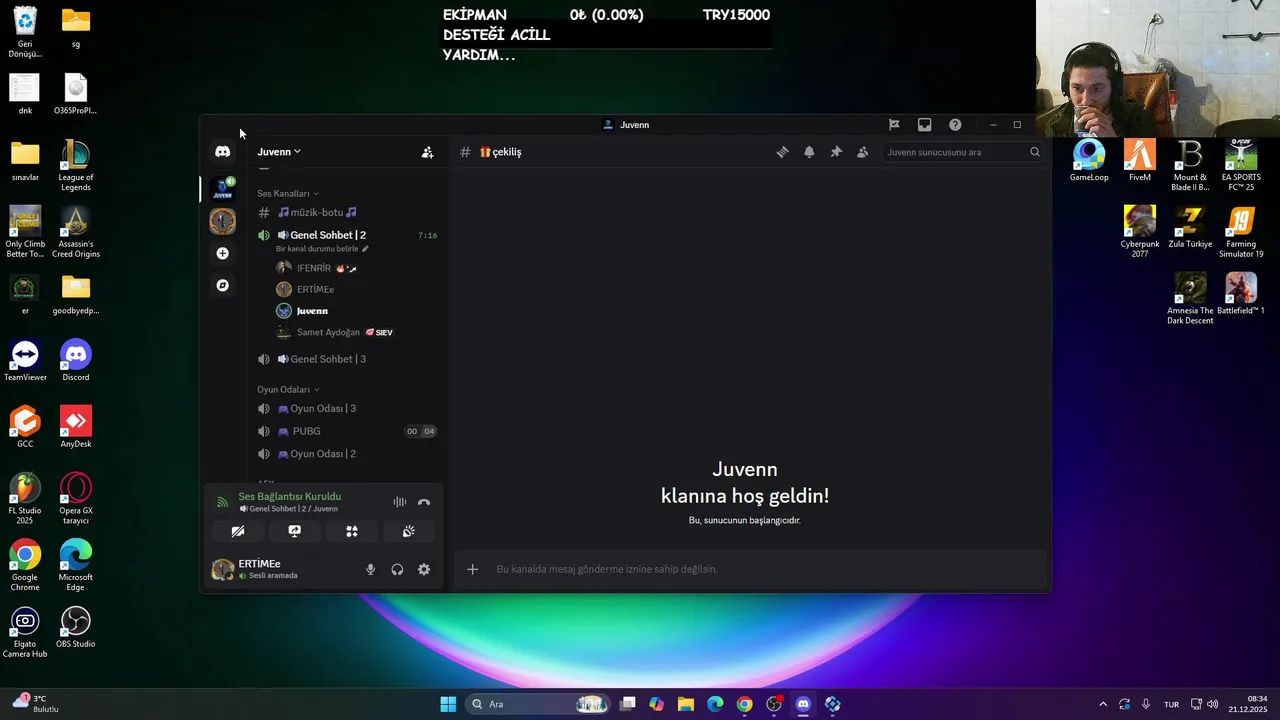Deafen with the headphones icon
Image resolution: width=1280 pixels, height=720 pixels.
click(397, 569)
